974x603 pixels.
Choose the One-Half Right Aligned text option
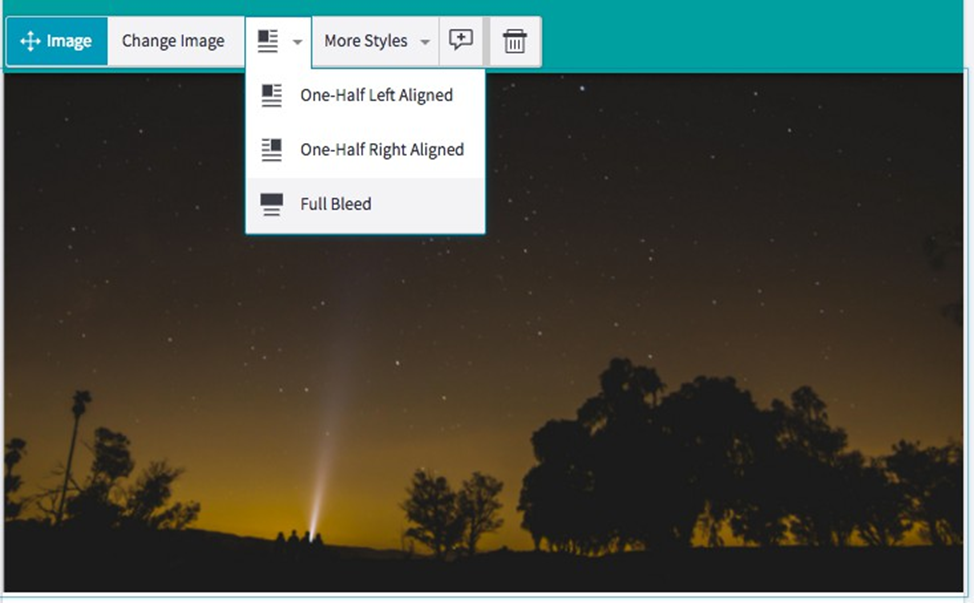tap(382, 150)
